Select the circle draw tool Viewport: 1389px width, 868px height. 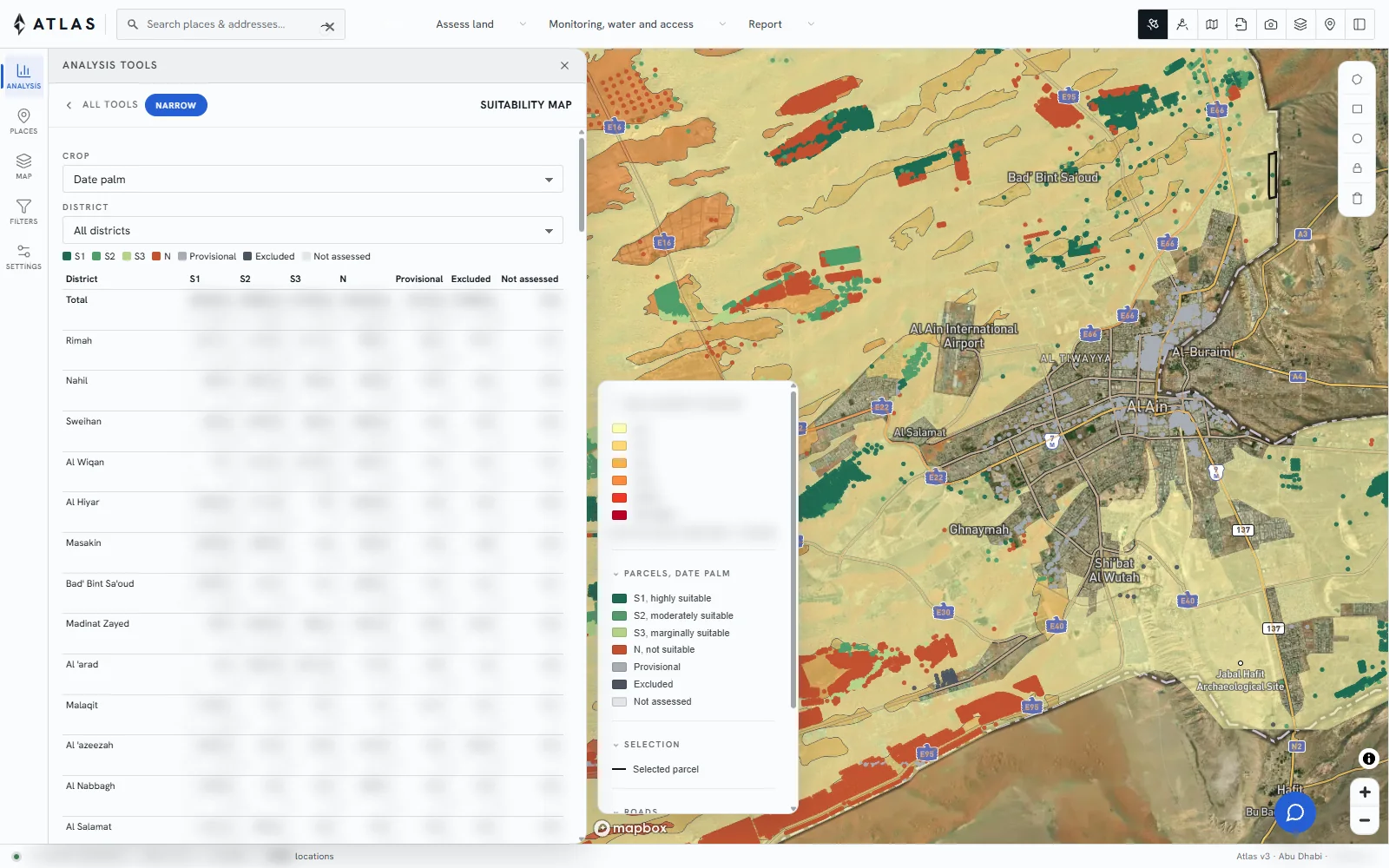tap(1357, 139)
